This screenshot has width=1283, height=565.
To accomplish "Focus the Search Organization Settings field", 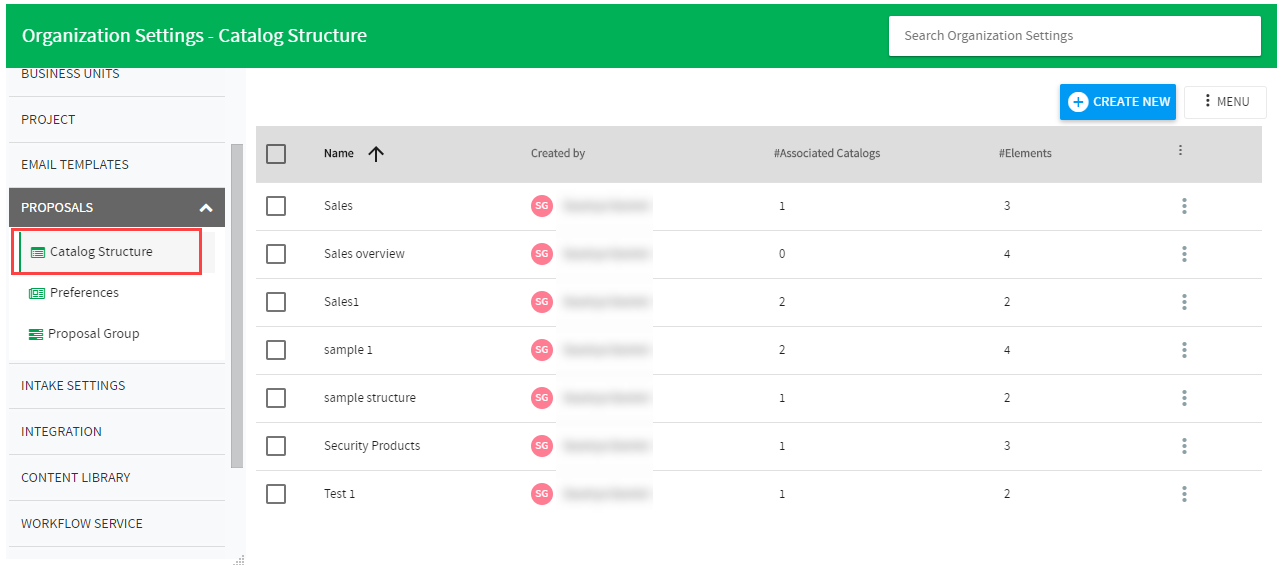I will point(1075,36).
